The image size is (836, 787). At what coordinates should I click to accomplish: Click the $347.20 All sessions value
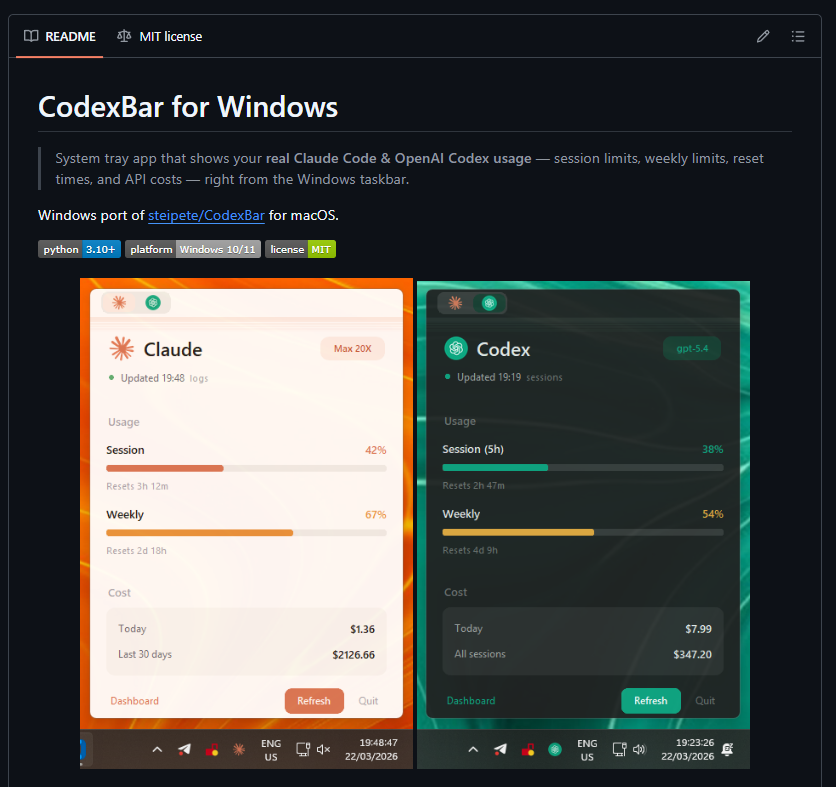pyautogui.click(x=692, y=654)
